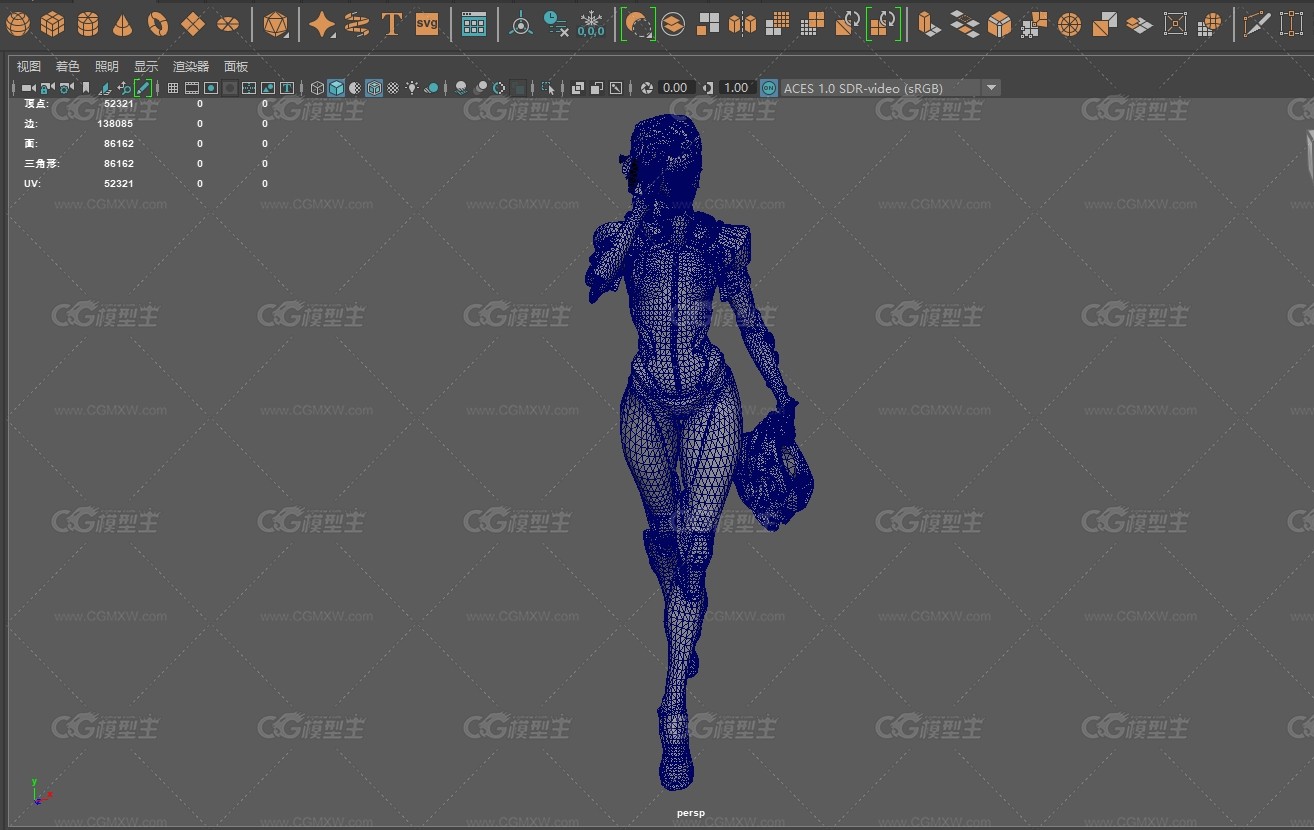Image resolution: width=1314 pixels, height=830 pixels.
Task: Click the color transform dropdown arrow
Action: (x=991, y=88)
